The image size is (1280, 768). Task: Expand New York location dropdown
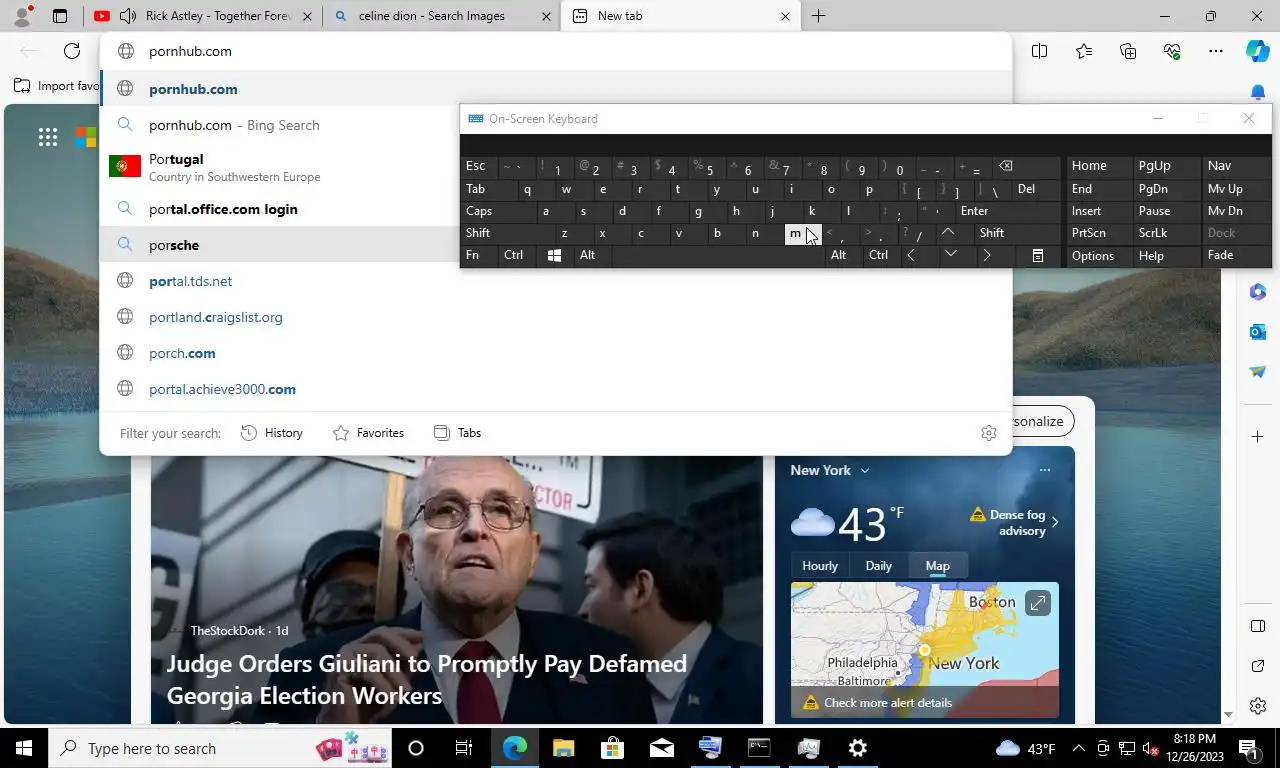pyautogui.click(x=865, y=471)
